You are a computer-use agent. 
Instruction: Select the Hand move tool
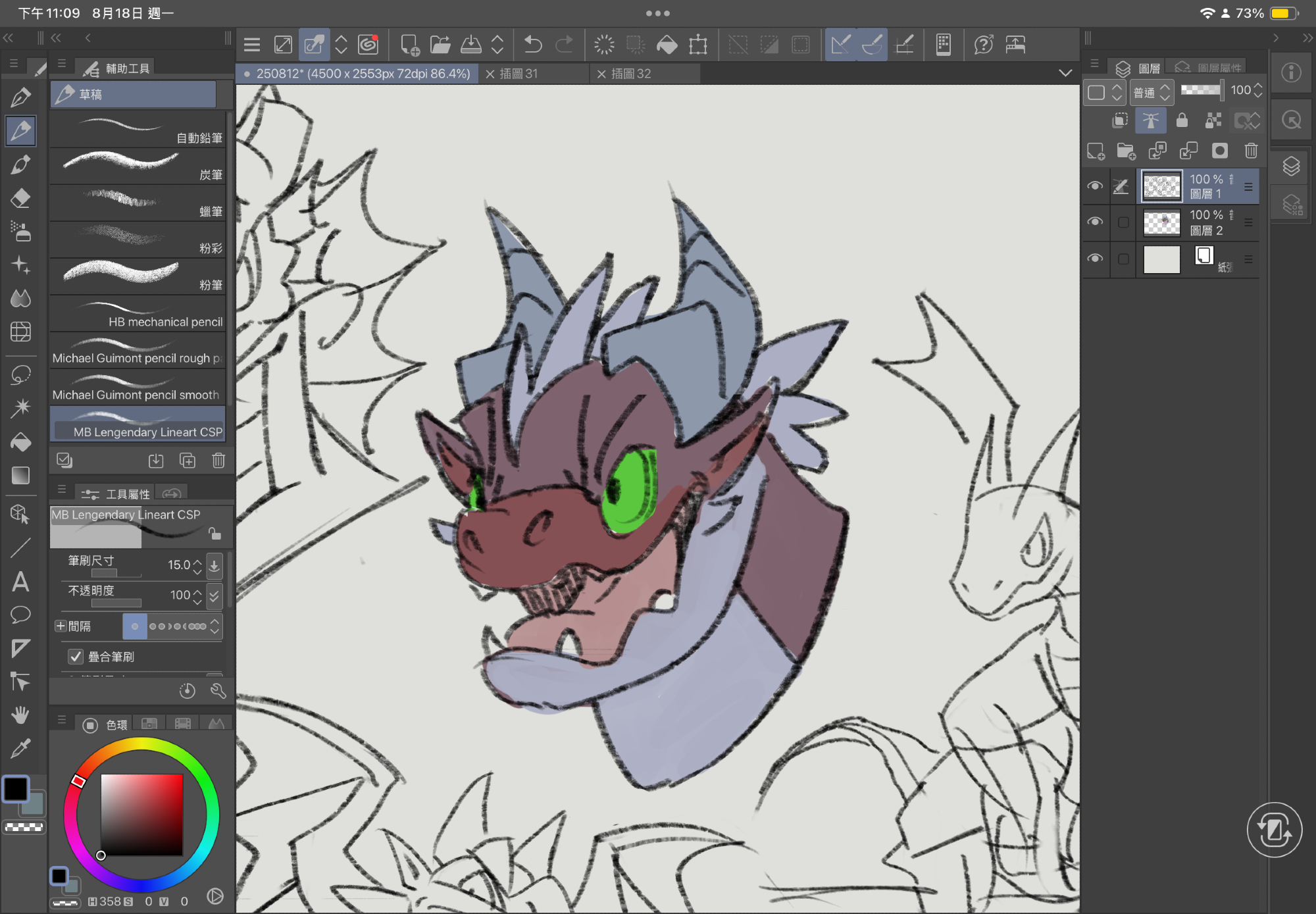click(20, 715)
